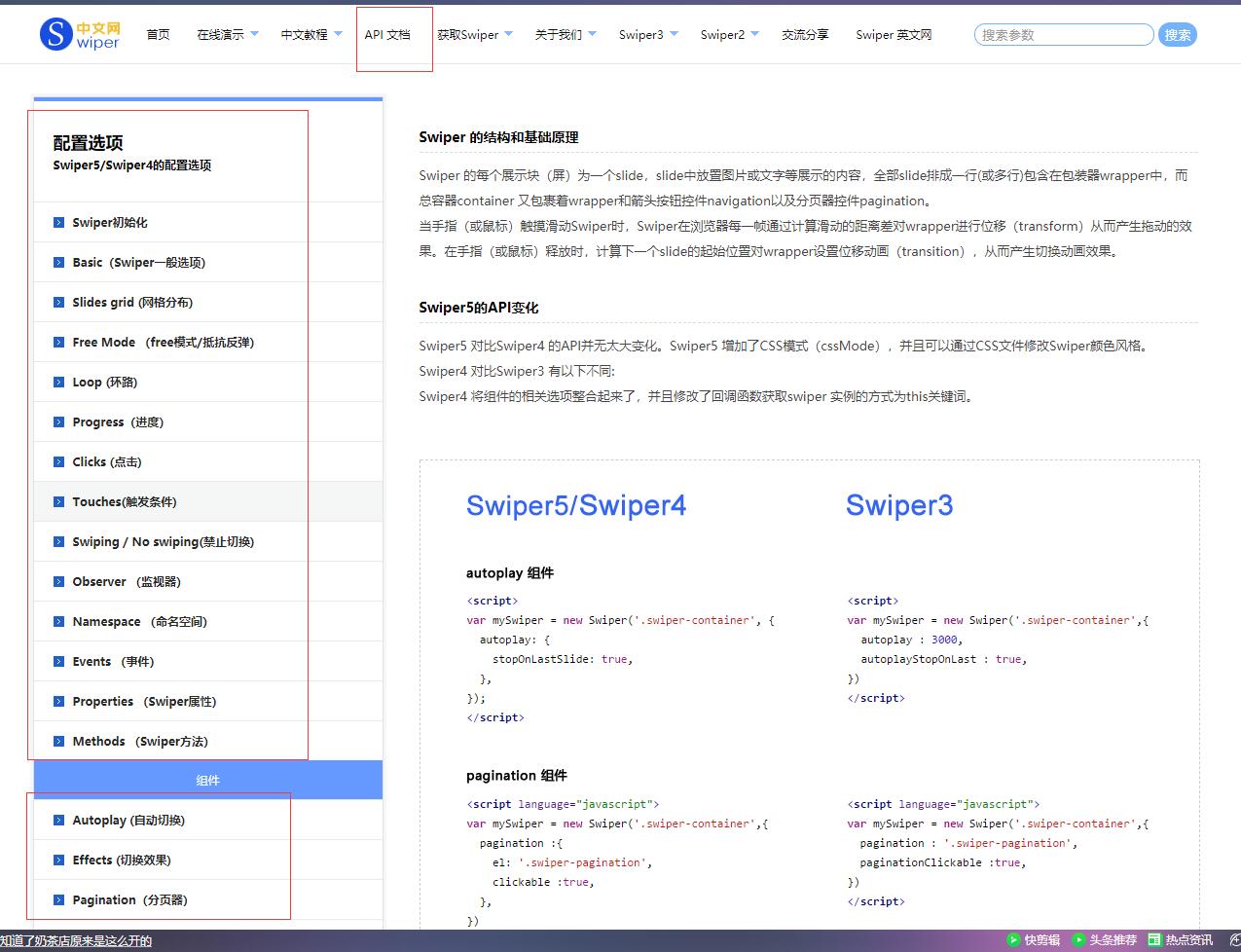Click the arrow icon beside Basic (Swiper一般选项)
This screenshot has height=952, width=1241.
(59, 263)
